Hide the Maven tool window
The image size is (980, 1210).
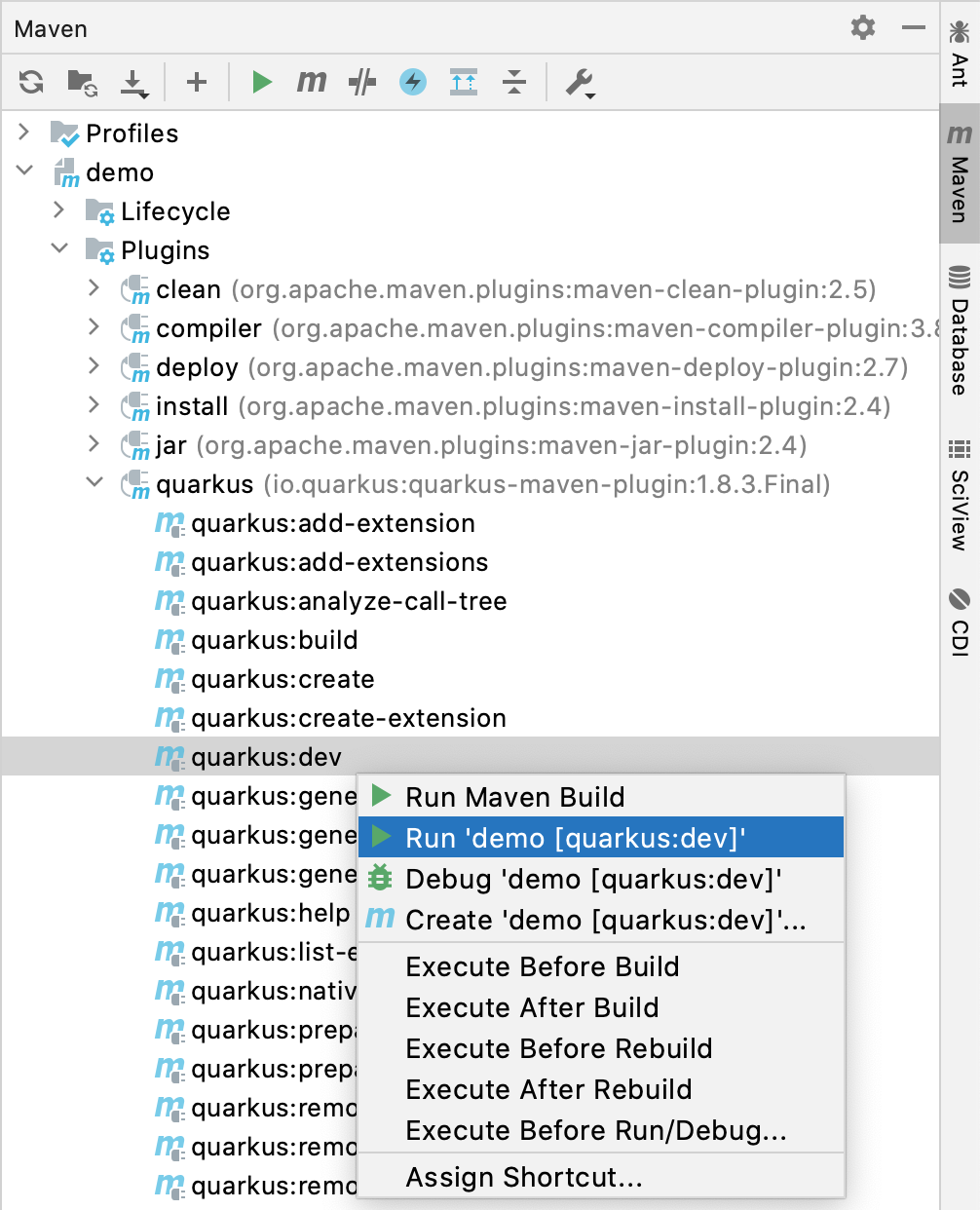914,27
